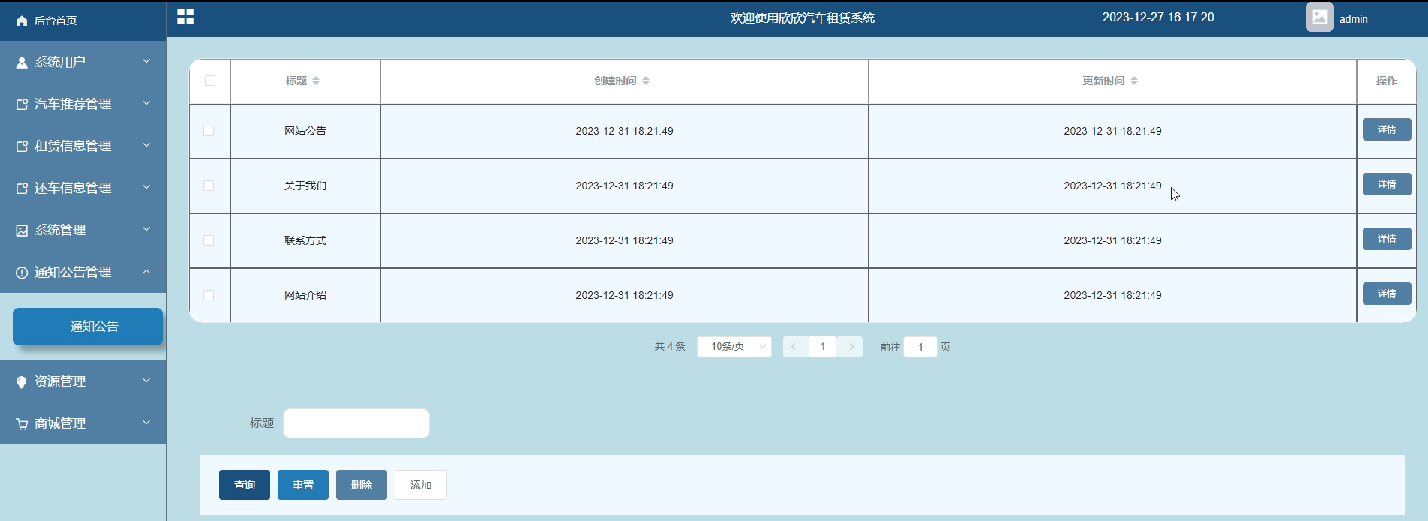Click the 关于我们 title cell
The height and width of the screenshot is (521, 1428).
305,186
